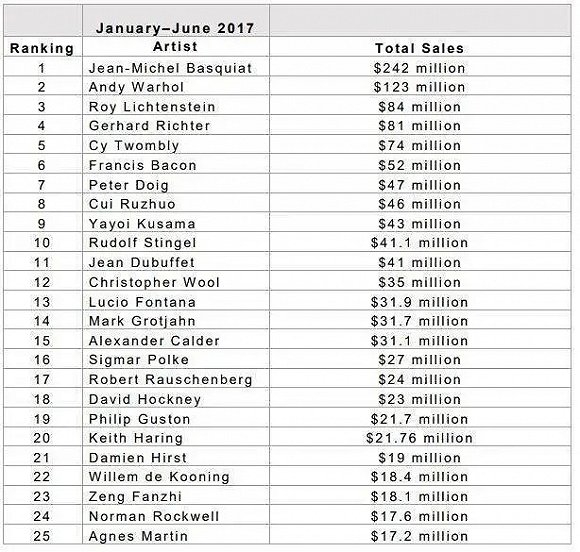
Task: Select Robert Rauschenberg's $24 million cell
Action: [x=420, y=378]
